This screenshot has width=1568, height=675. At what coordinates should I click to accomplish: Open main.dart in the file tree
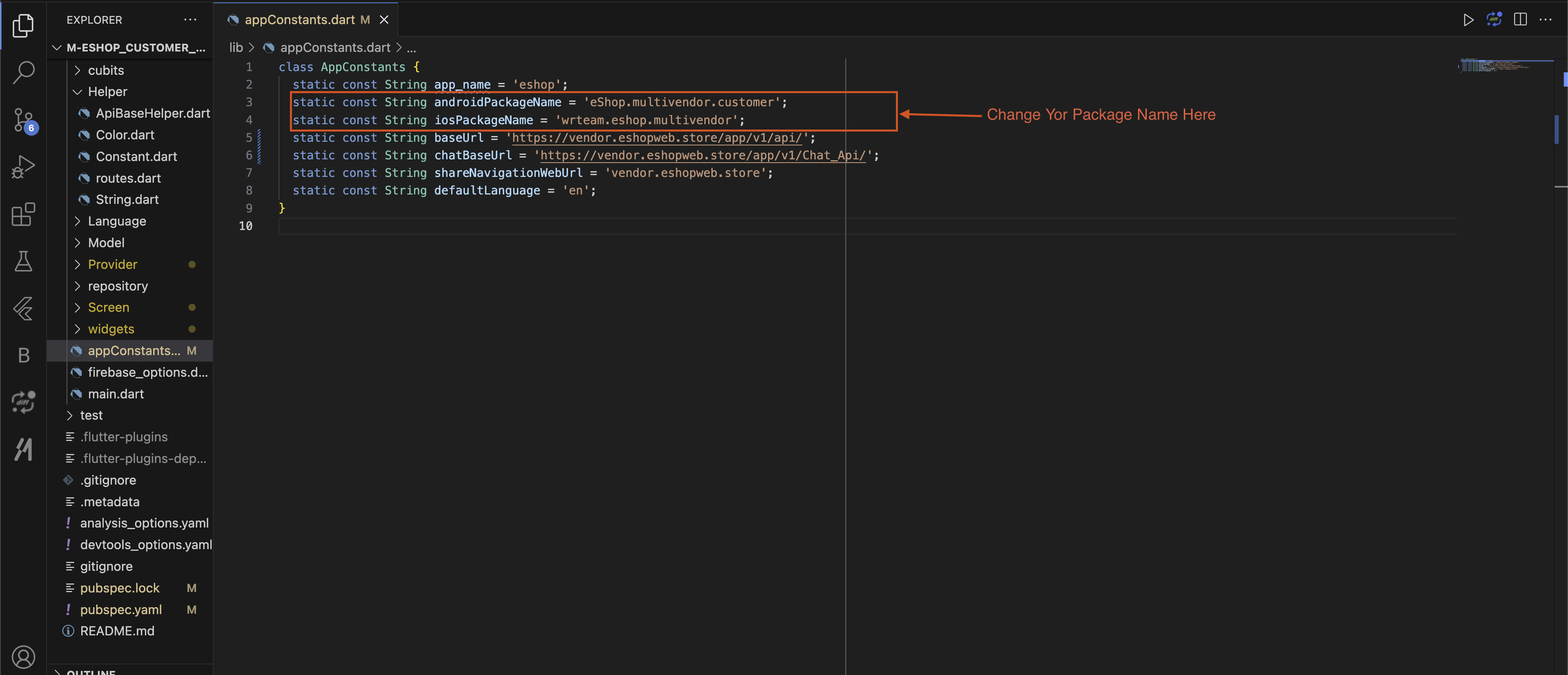click(x=116, y=394)
